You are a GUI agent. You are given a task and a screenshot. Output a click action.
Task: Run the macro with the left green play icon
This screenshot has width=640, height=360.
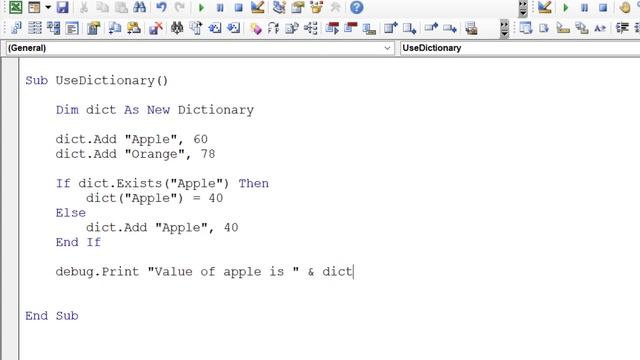(201, 7)
